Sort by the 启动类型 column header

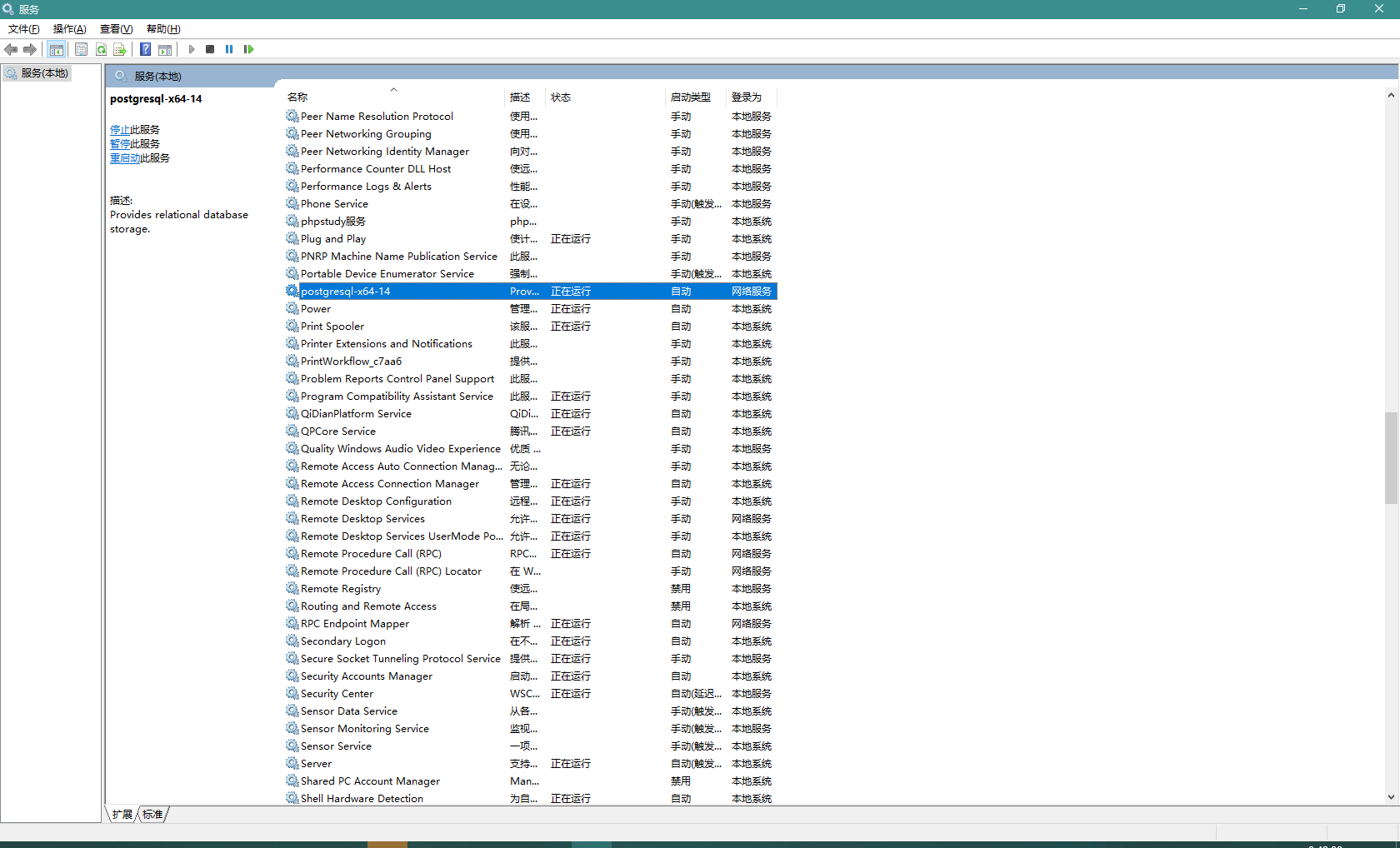coord(697,97)
